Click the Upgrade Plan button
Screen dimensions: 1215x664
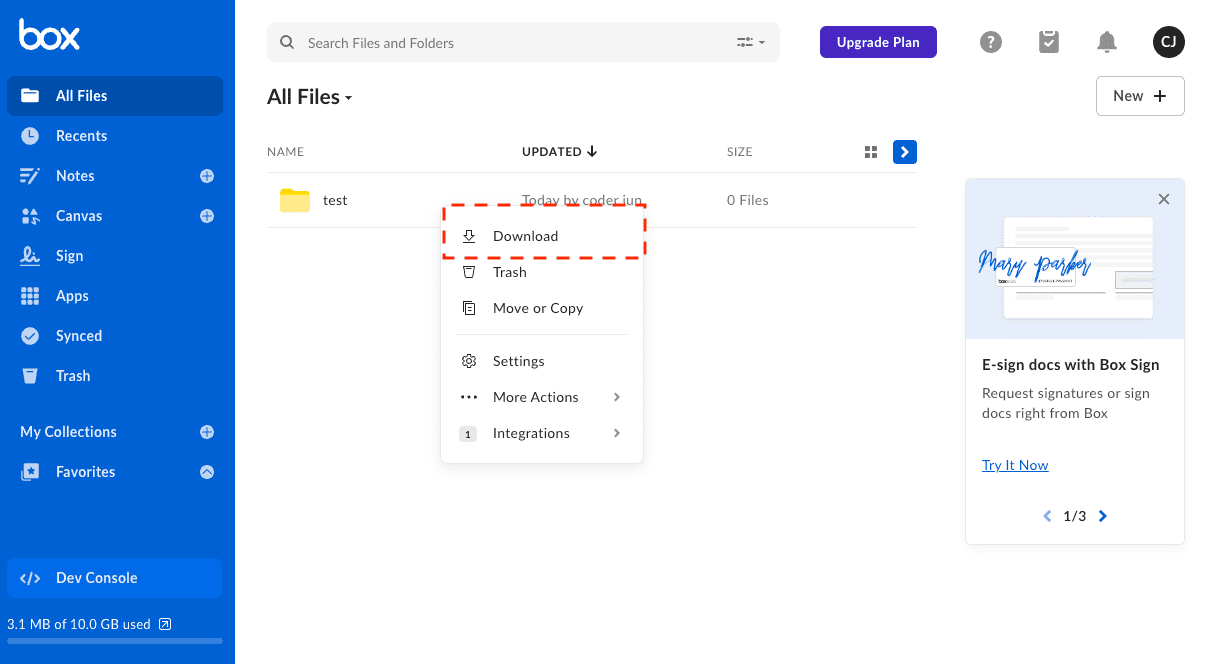click(878, 42)
